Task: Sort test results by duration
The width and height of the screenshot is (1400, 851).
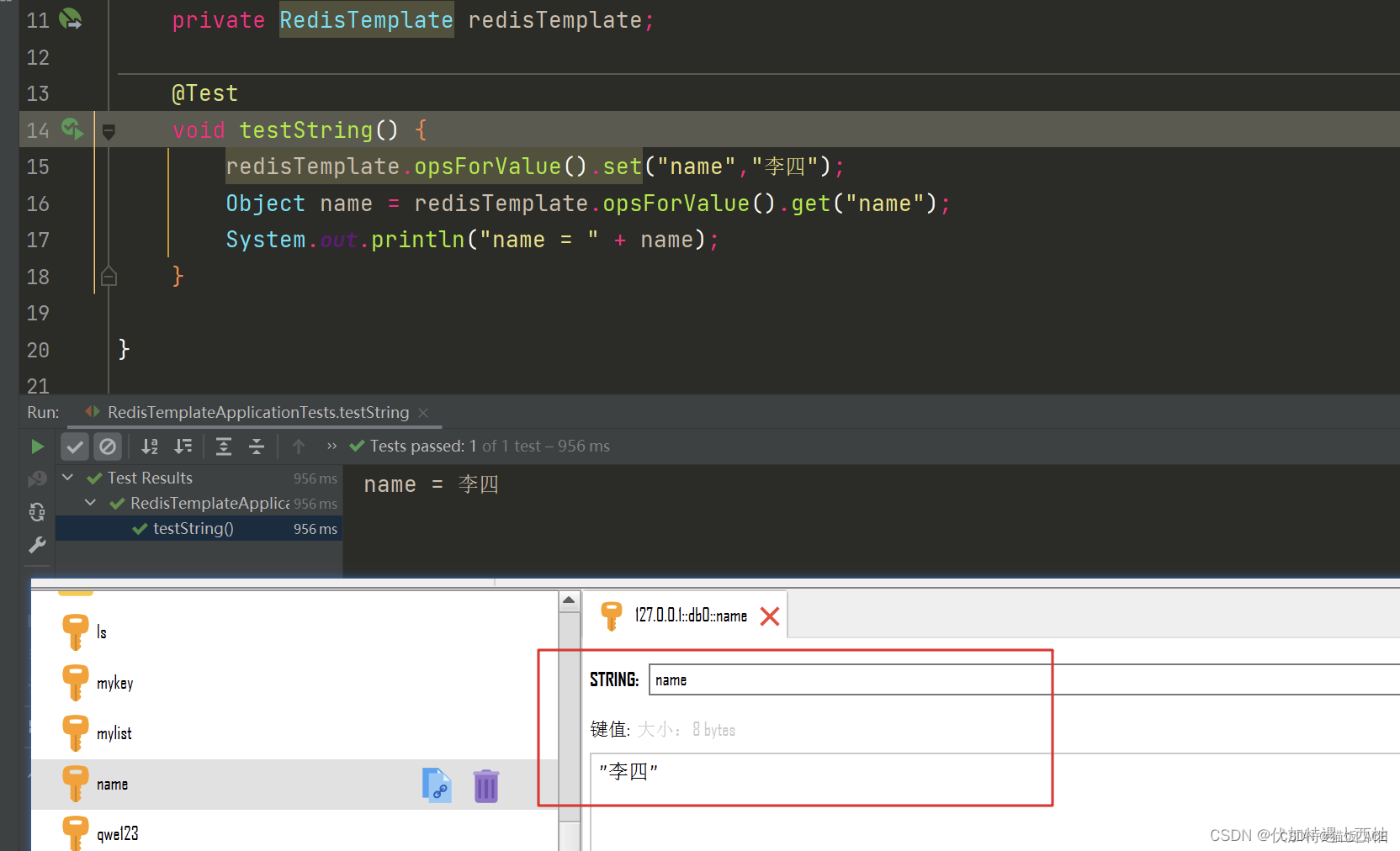Action: [183, 447]
